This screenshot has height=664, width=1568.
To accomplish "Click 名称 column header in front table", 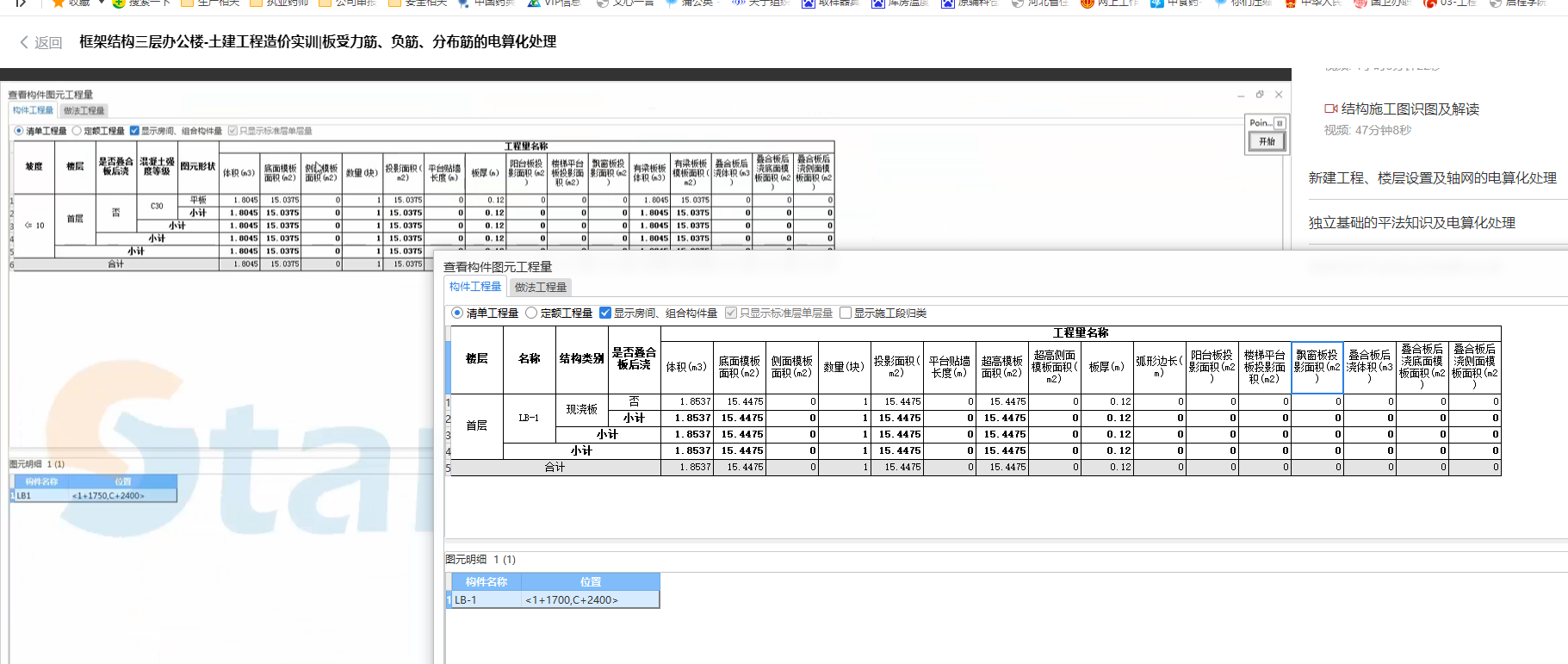I will click(529, 358).
